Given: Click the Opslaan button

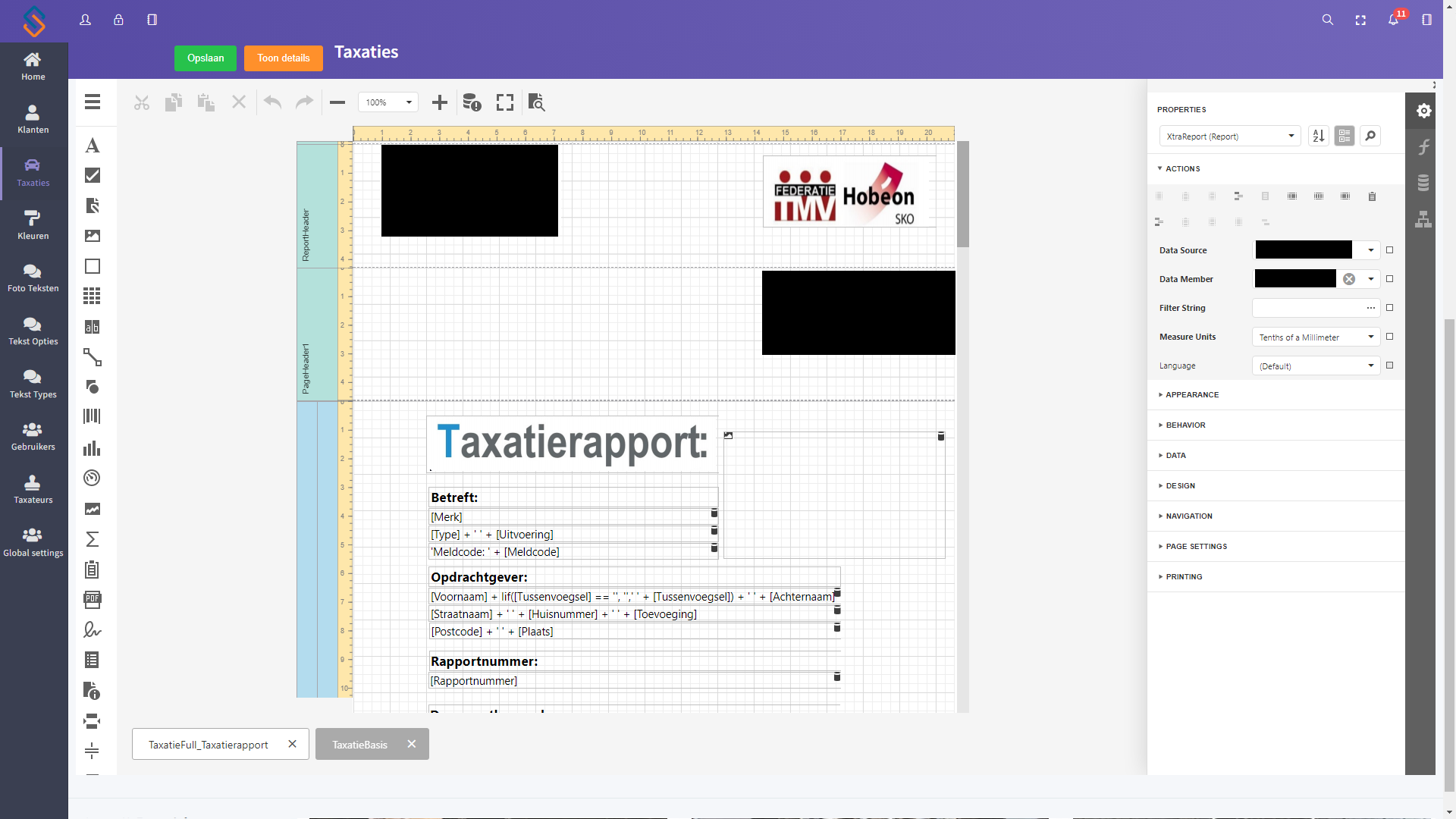Looking at the screenshot, I should [206, 58].
